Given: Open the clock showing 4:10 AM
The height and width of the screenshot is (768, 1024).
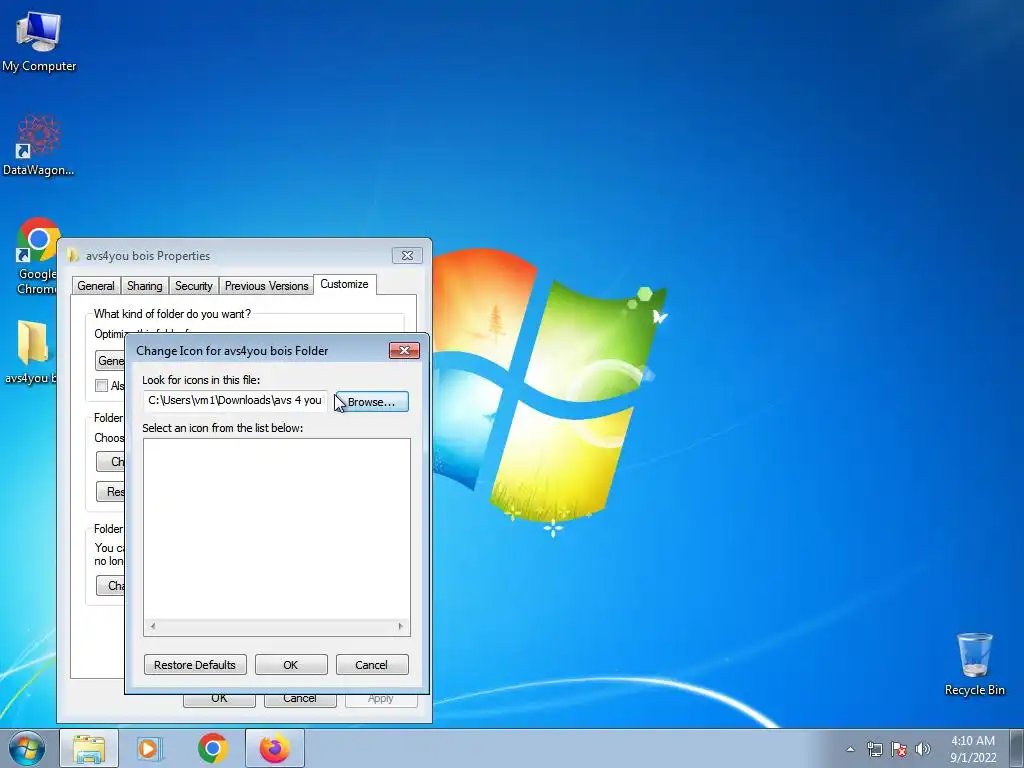Looking at the screenshot, I should 973,749.
